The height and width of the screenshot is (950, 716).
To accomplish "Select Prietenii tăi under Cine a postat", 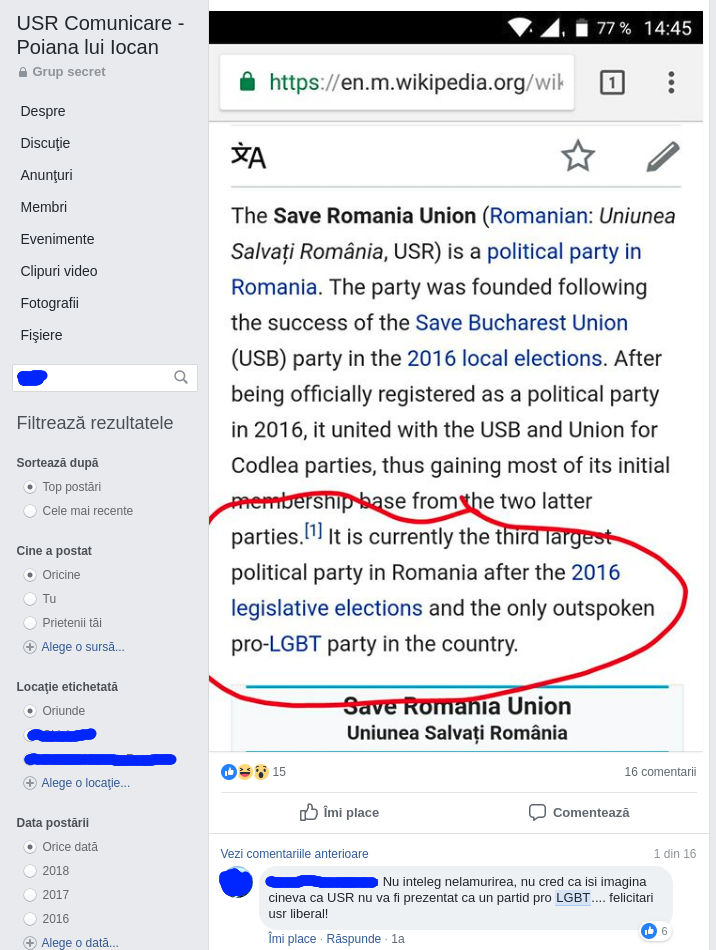I will point(30,623).
